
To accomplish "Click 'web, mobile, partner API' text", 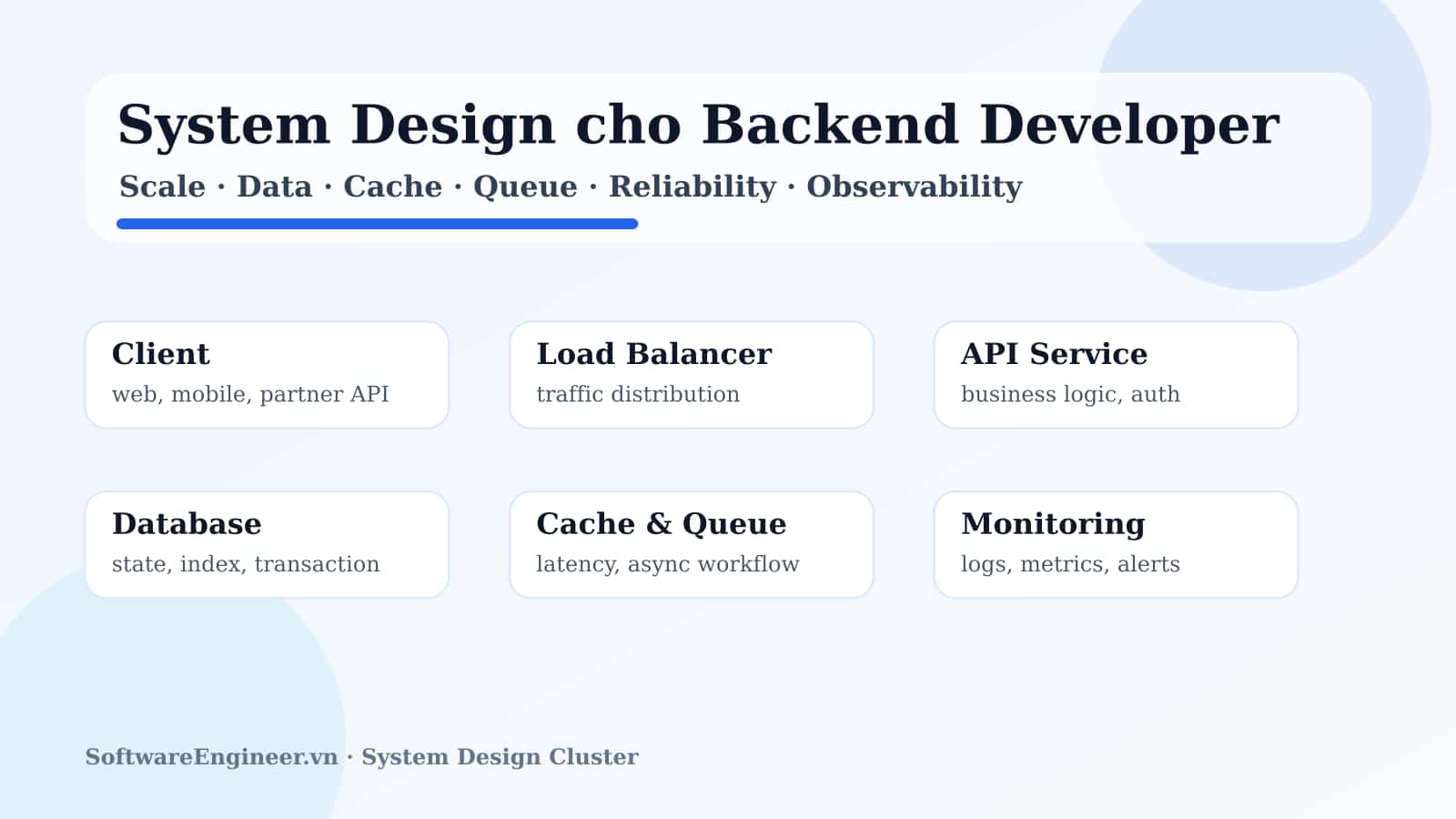I will pos(250,394).
